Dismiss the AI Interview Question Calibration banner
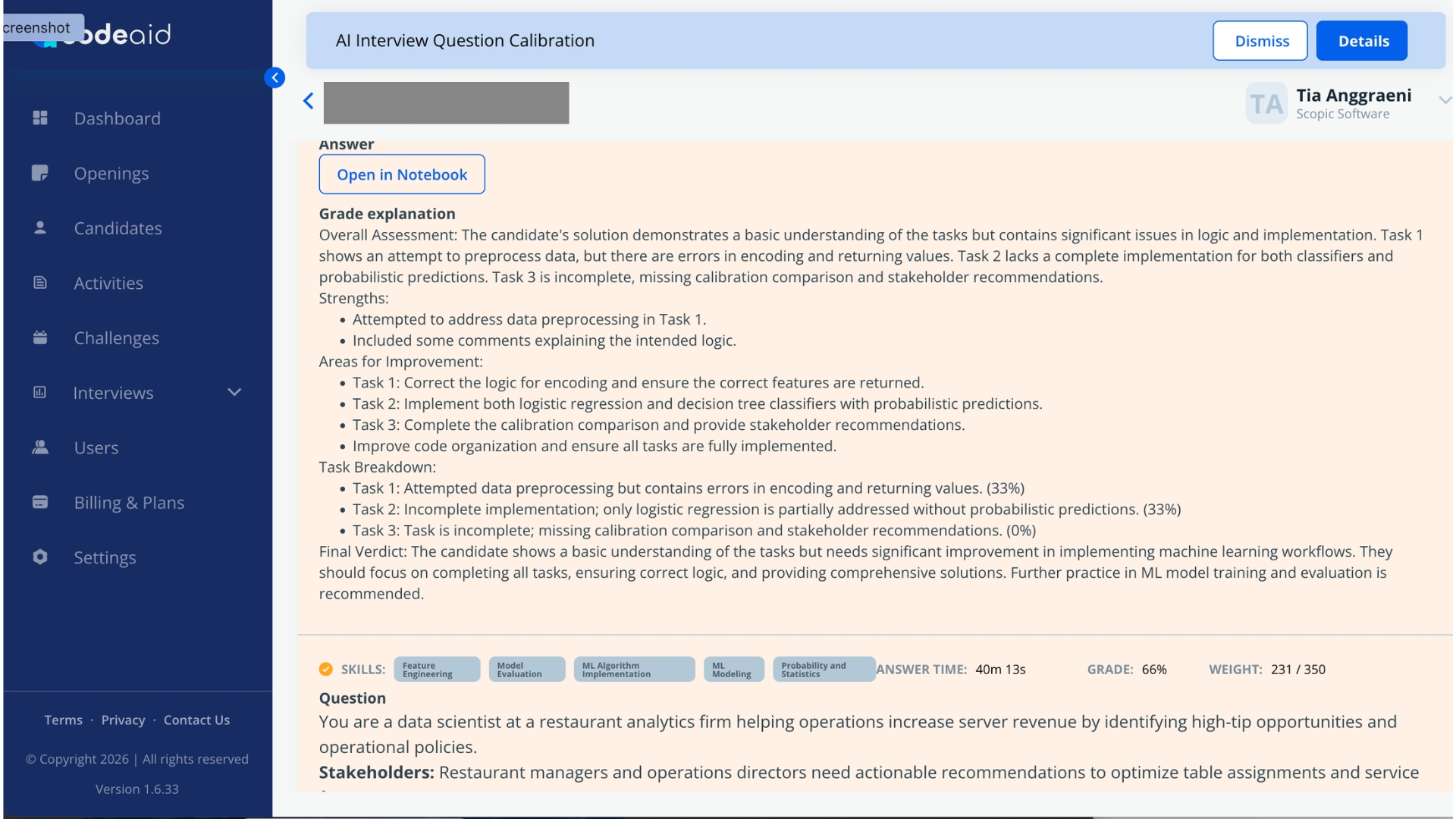1456x819 pixels. click(1260, 41)
